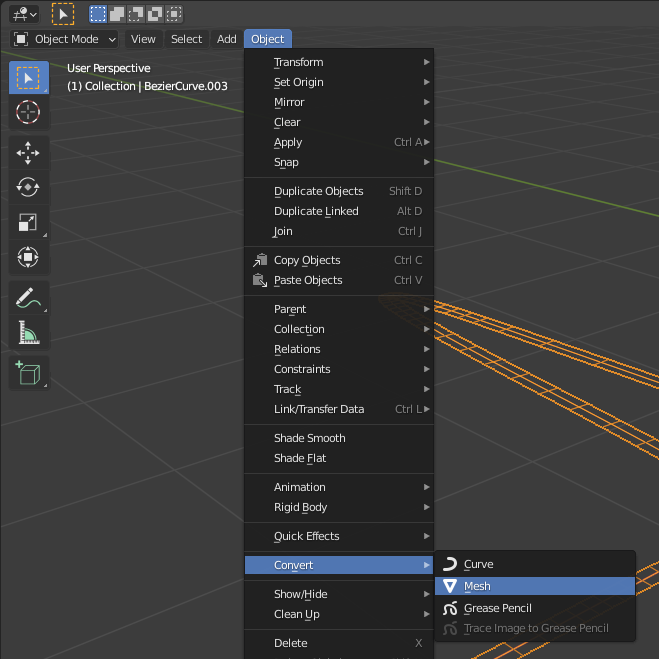Select the Scale tool

tap(29, 222)
